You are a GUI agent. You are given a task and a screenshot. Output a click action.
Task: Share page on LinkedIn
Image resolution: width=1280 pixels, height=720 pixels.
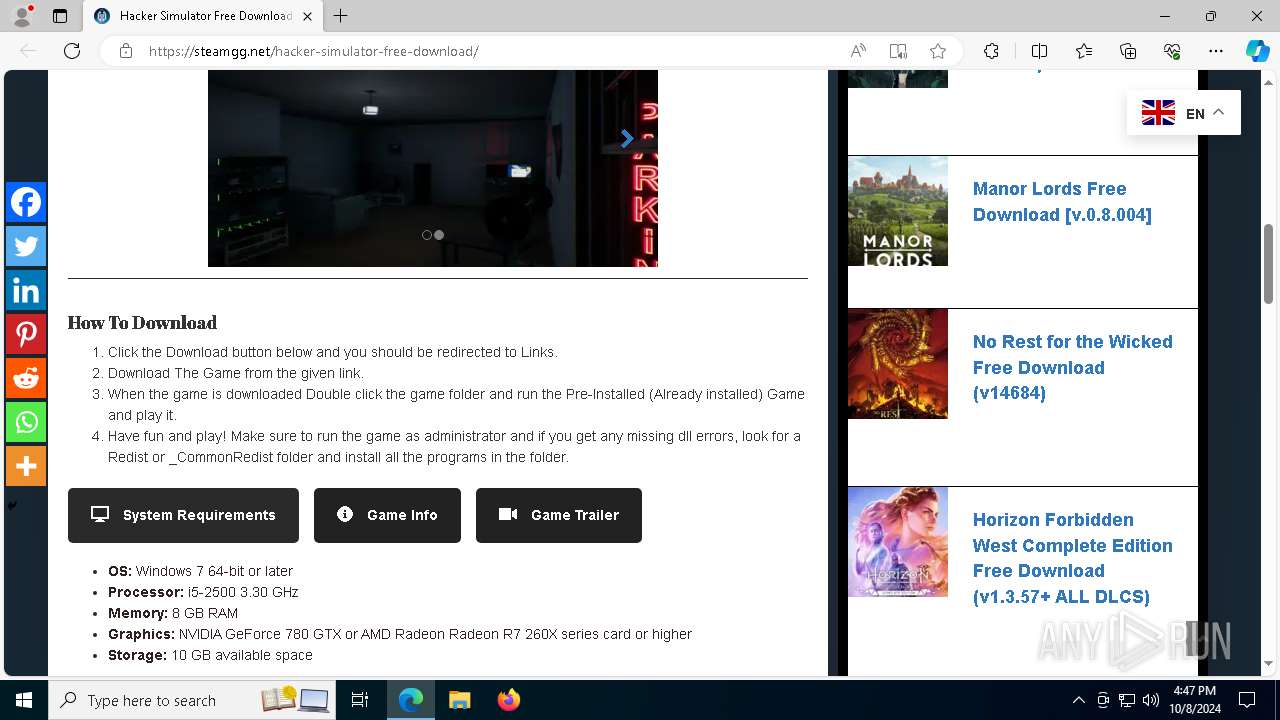(x=26, y=290)
